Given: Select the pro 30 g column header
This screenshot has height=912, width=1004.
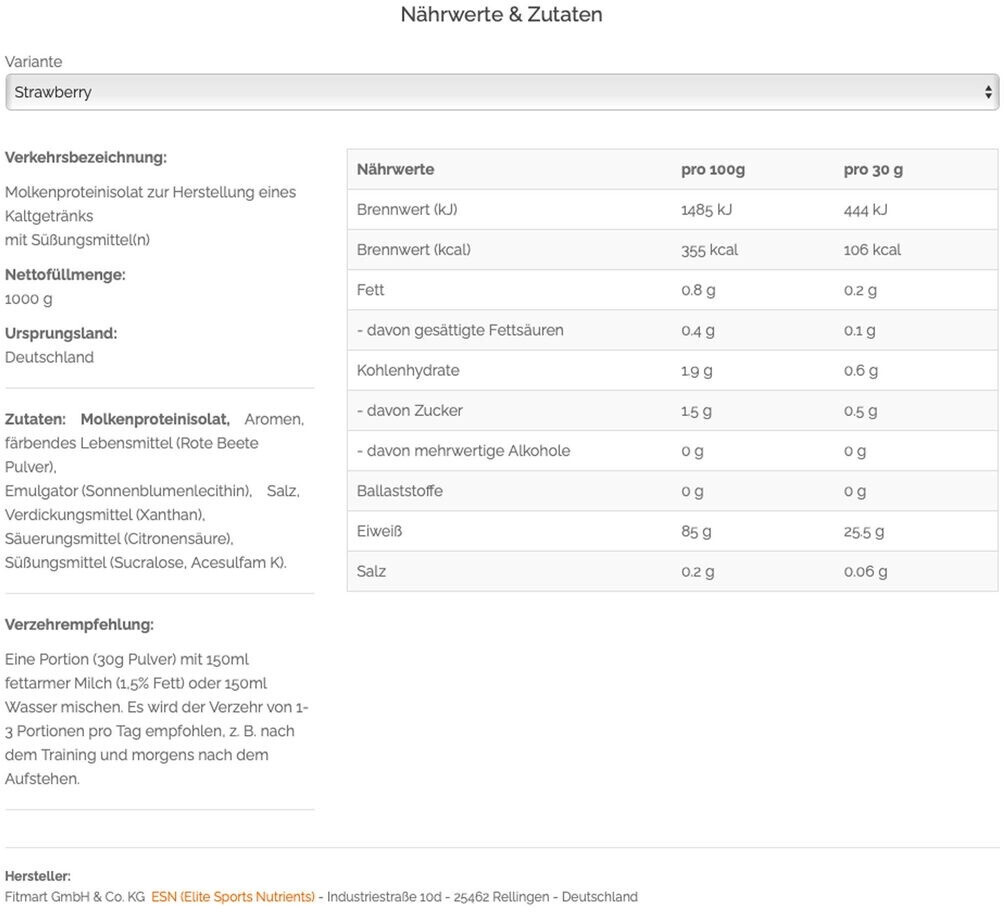Looking at the screenshot, I should click(873, 170).
